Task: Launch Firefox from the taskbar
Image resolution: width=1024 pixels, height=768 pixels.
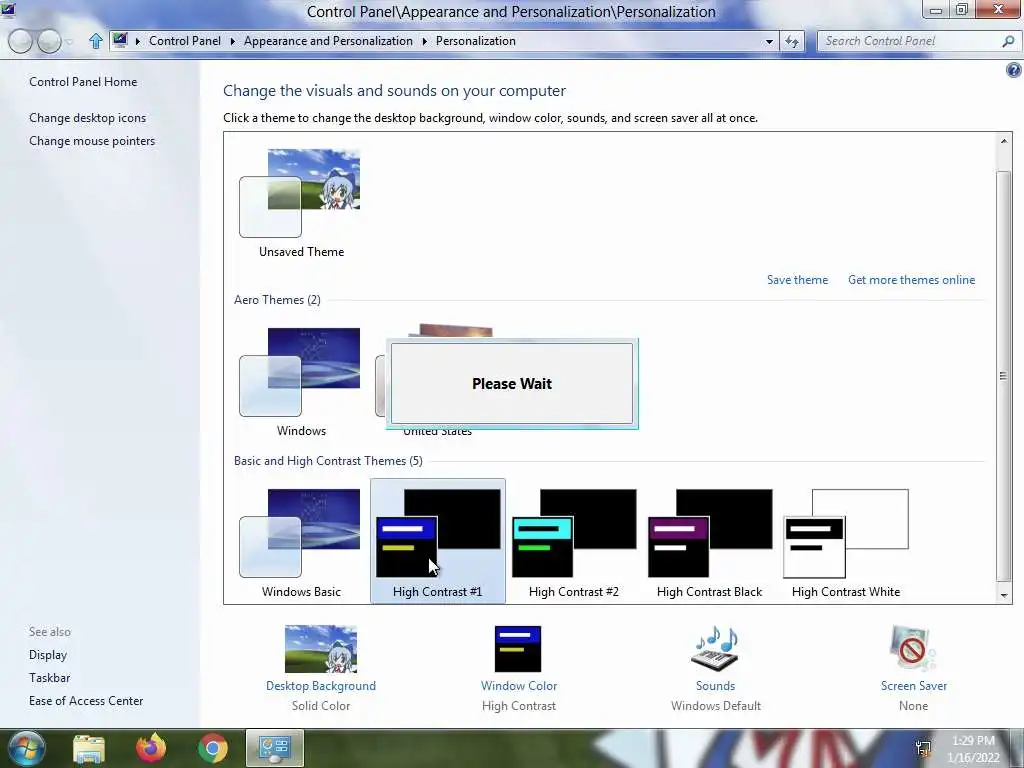Action: (151, 748)
